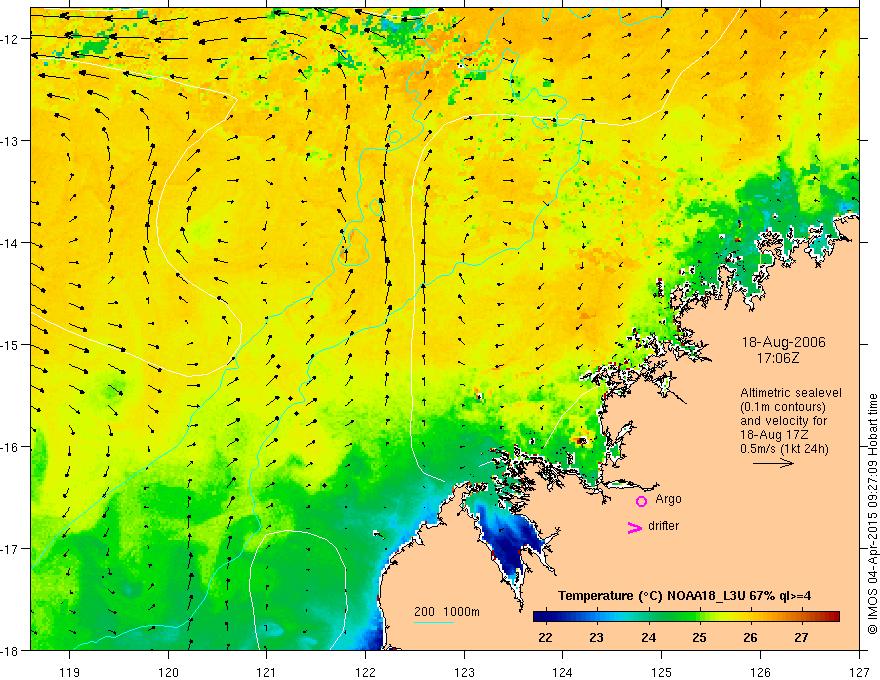880x680 pixels.
Task: Click the dark blue end of temperature colorbar
Action: tap(540, 617)
